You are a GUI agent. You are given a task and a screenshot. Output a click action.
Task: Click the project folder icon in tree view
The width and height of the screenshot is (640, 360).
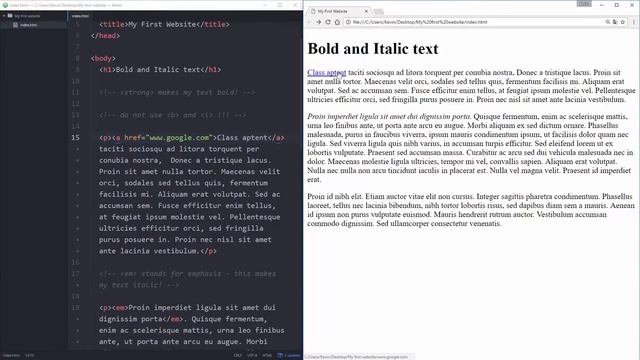click(10, 16)
